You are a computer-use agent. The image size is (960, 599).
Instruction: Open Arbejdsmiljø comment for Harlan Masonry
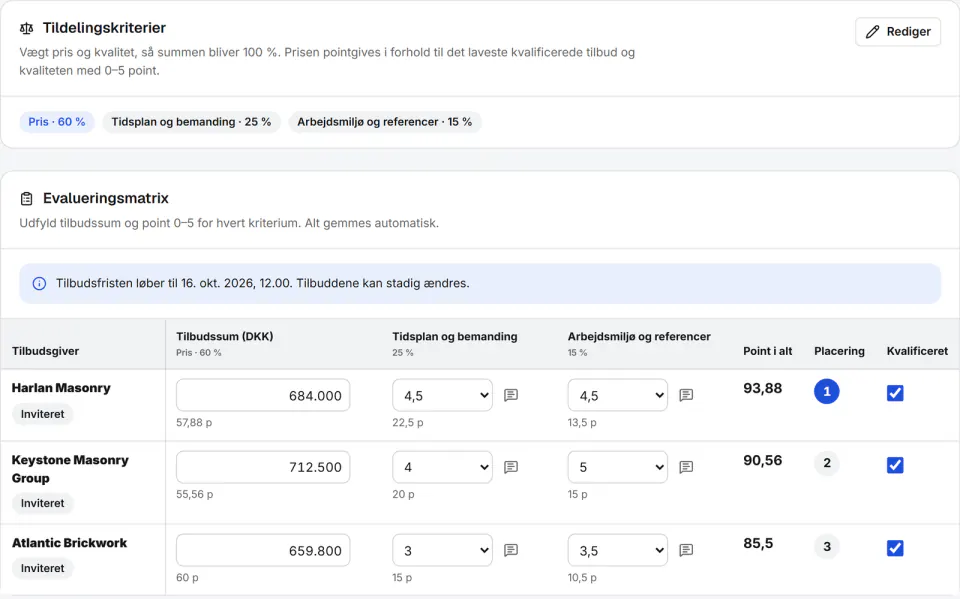686,395
